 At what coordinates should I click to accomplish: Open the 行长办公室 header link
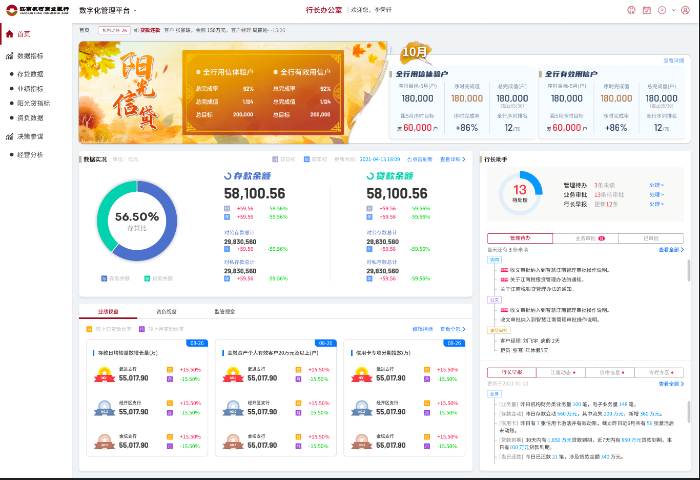pyautogui.click(x=324, y=10)
